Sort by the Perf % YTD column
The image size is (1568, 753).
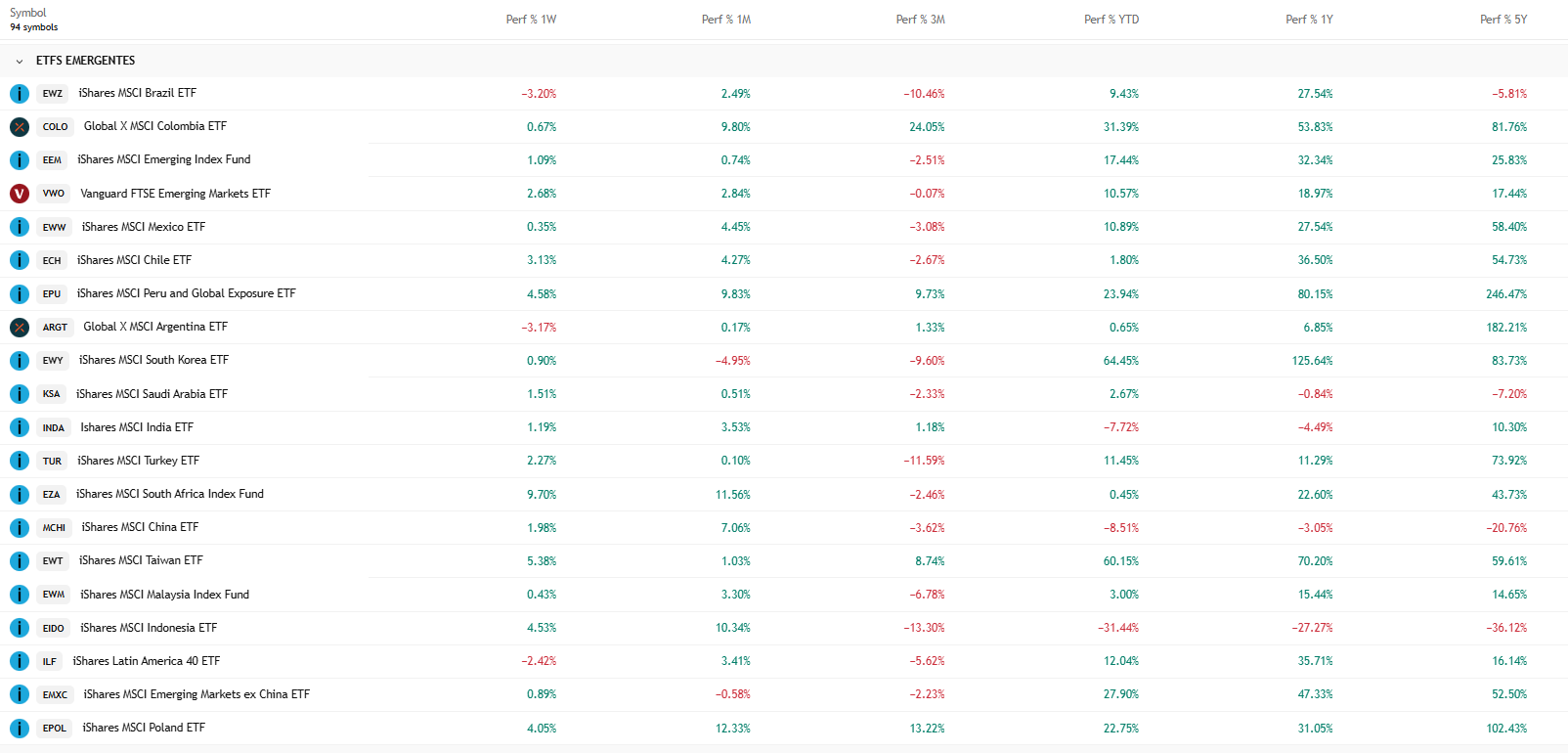(1111, 20)
